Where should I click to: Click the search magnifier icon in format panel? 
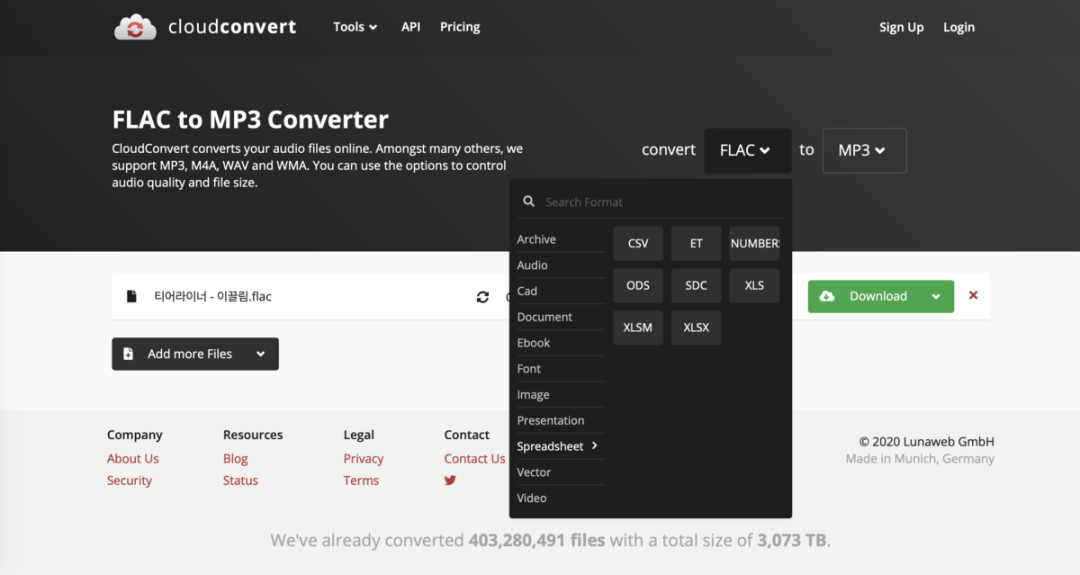click(x=528, y=201)
